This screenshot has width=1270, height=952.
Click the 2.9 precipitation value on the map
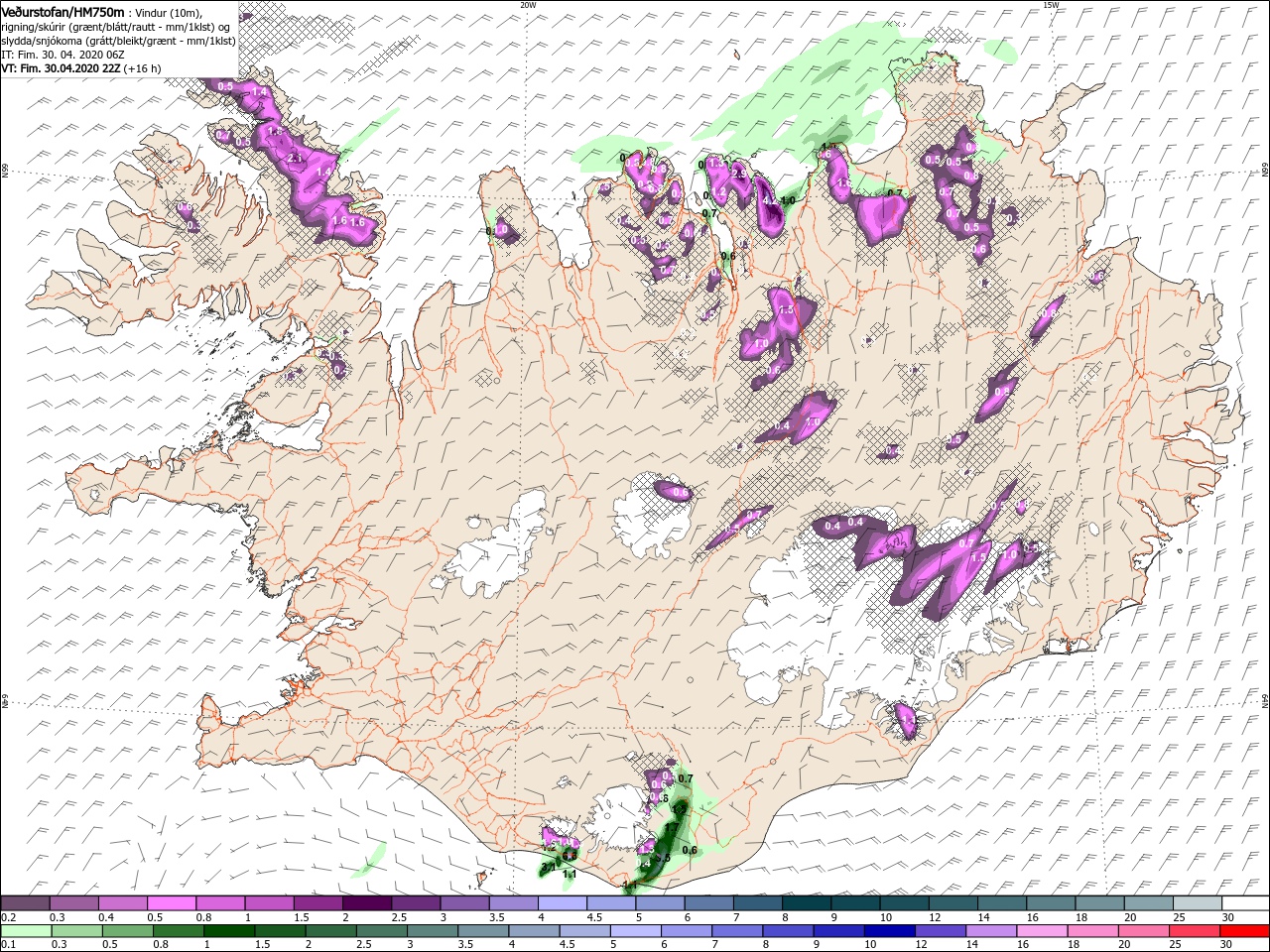tap(738, 174)
